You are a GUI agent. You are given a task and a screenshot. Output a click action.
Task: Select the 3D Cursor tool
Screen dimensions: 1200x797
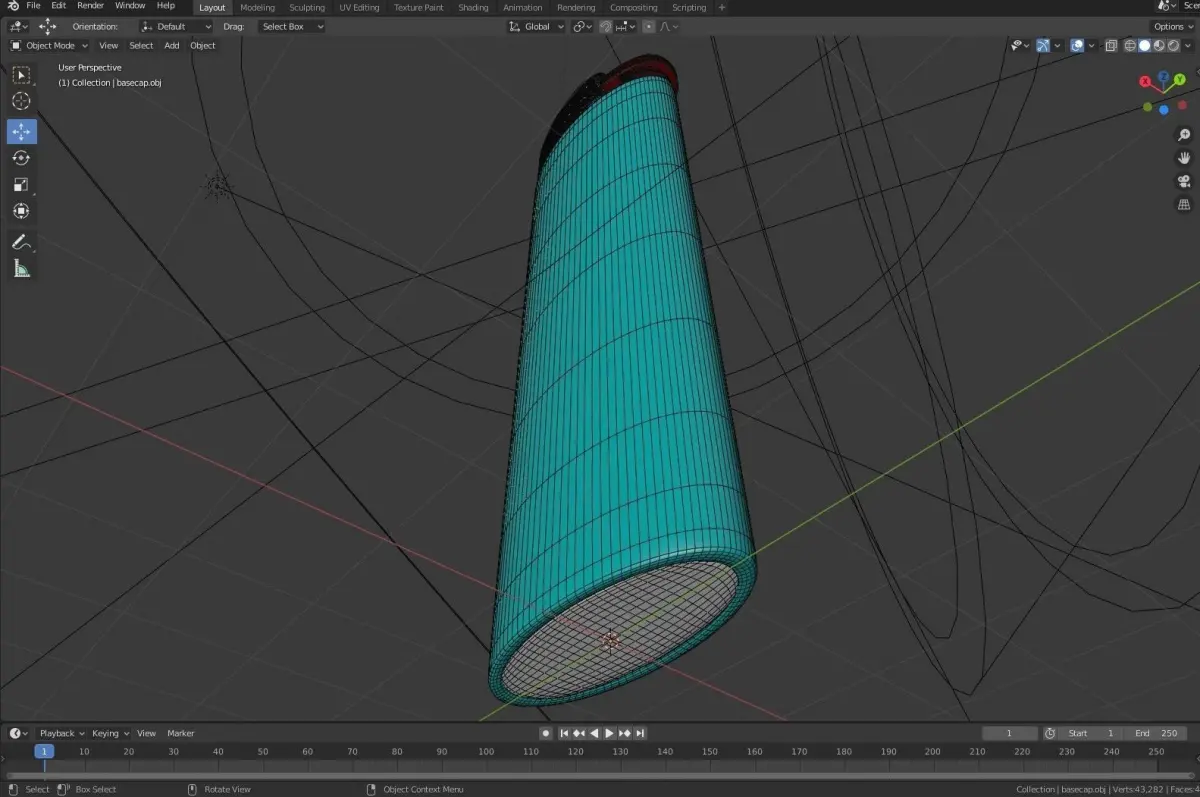21,101
